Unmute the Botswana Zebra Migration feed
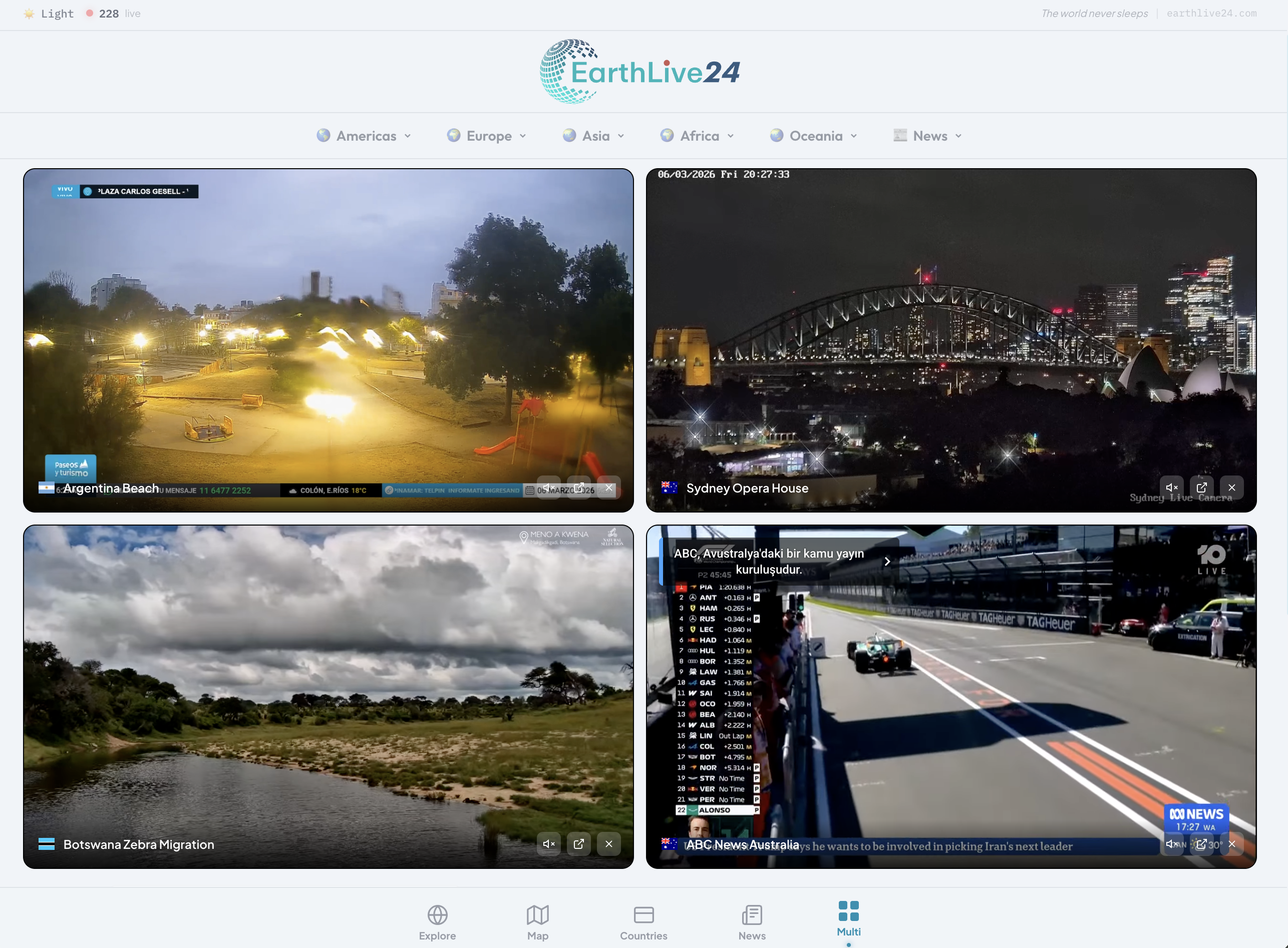This screenshot has width=1288, height=948. pos(549,843)
